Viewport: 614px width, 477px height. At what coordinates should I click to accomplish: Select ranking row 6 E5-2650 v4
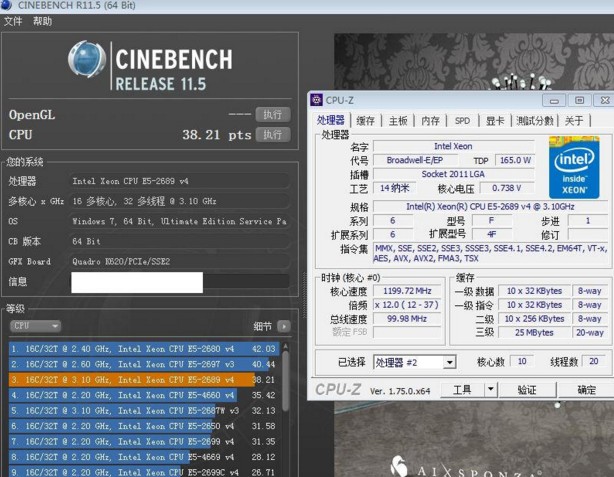tap(143, 426)
